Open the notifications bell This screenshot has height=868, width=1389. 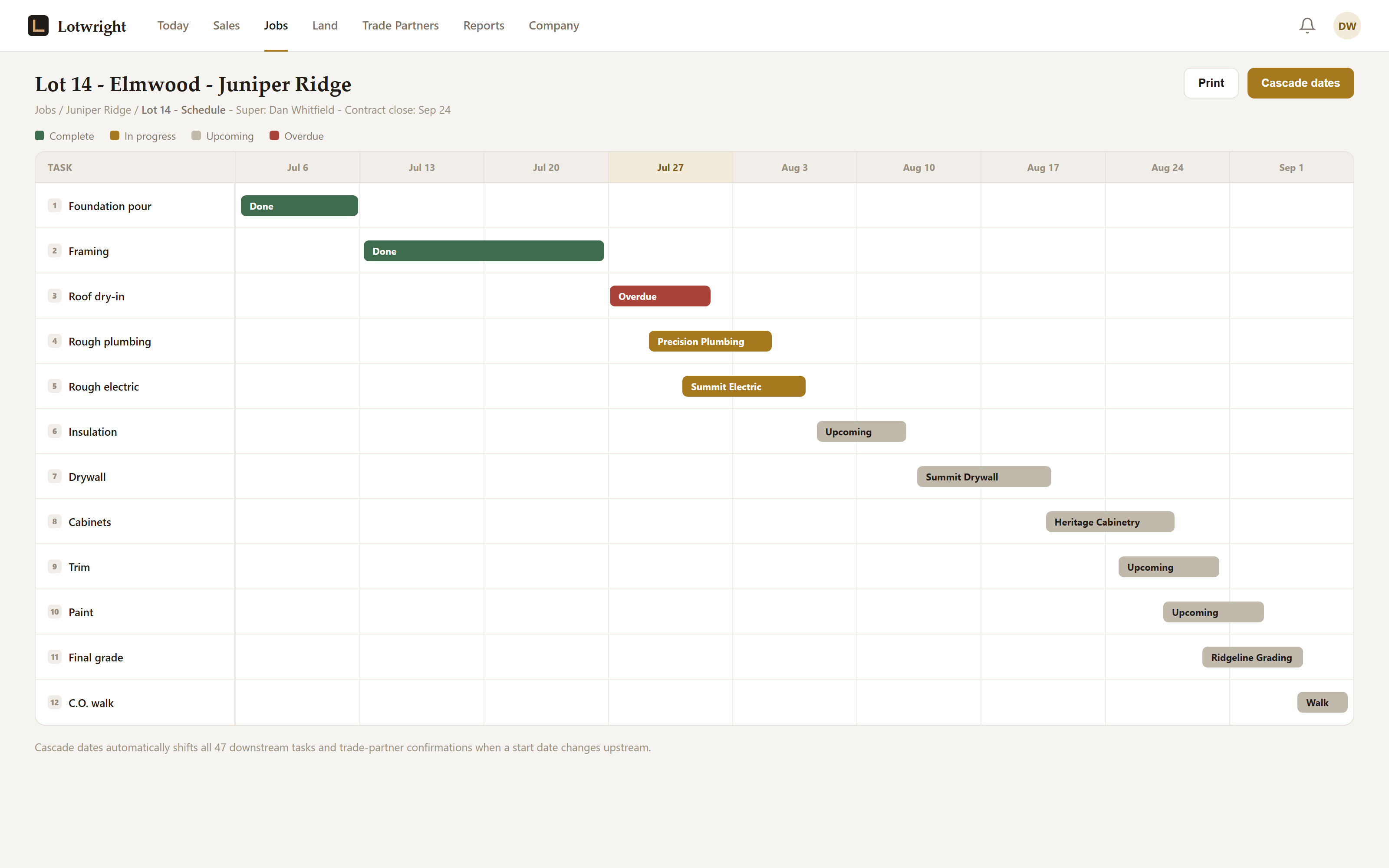click(1307, 26)
